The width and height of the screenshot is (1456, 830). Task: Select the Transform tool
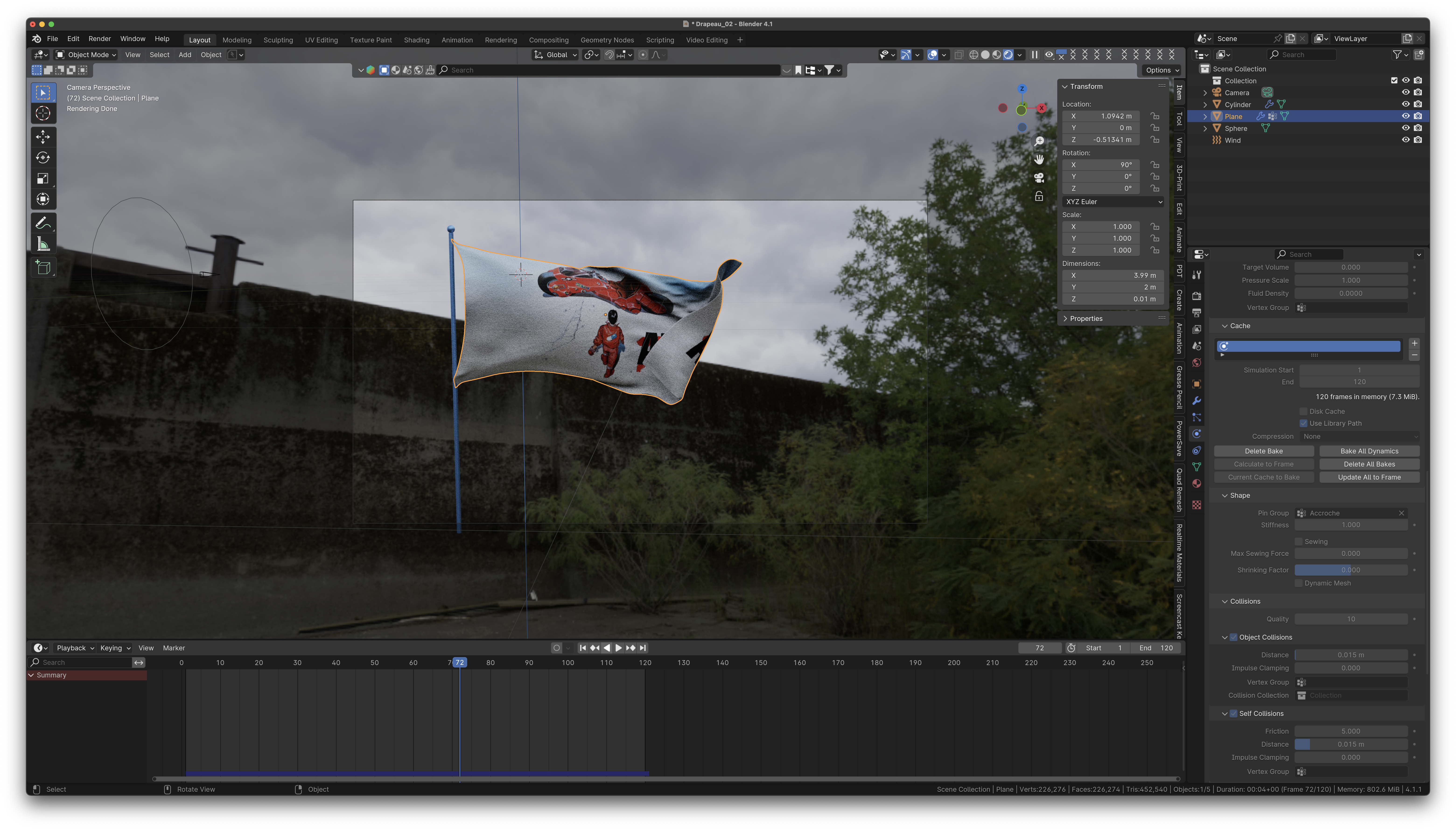(43, 199)
